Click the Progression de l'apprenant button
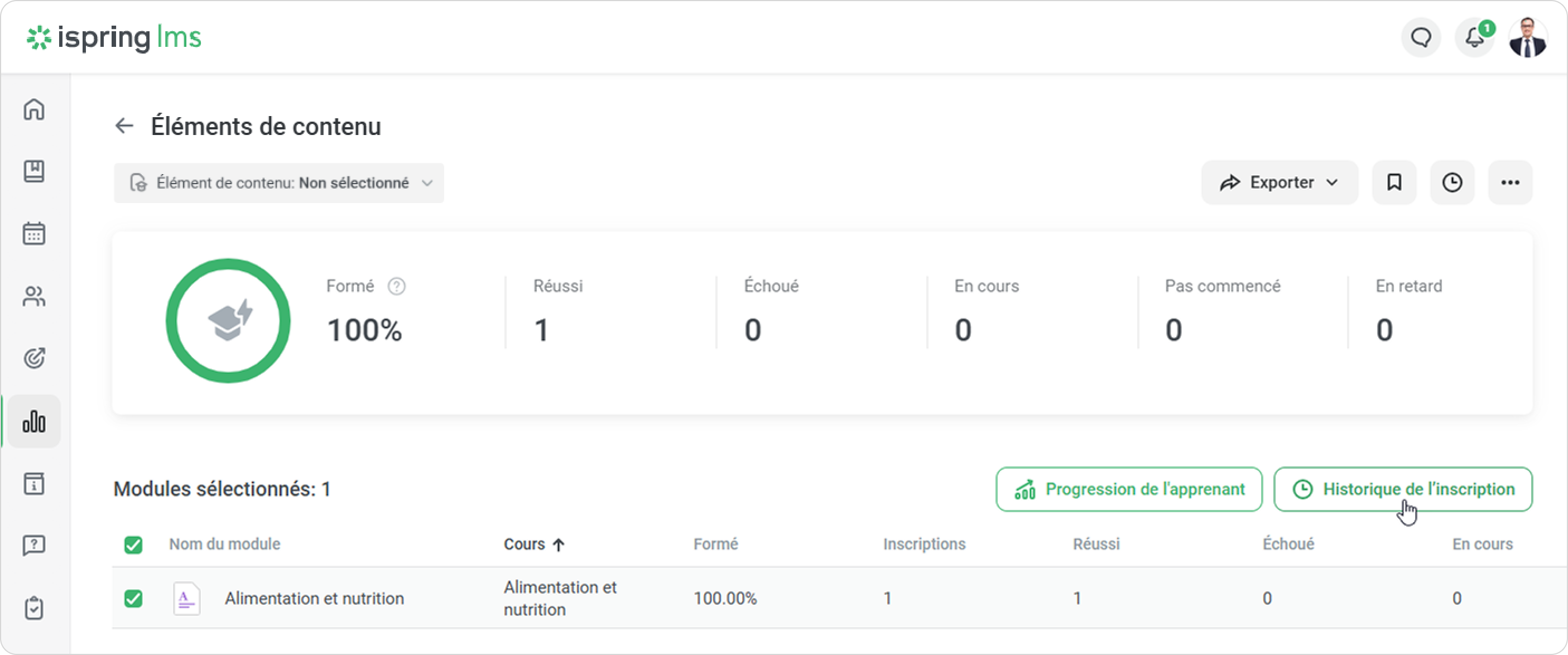The height and width of the screenshot is (655, 1568). (1129, 489)
